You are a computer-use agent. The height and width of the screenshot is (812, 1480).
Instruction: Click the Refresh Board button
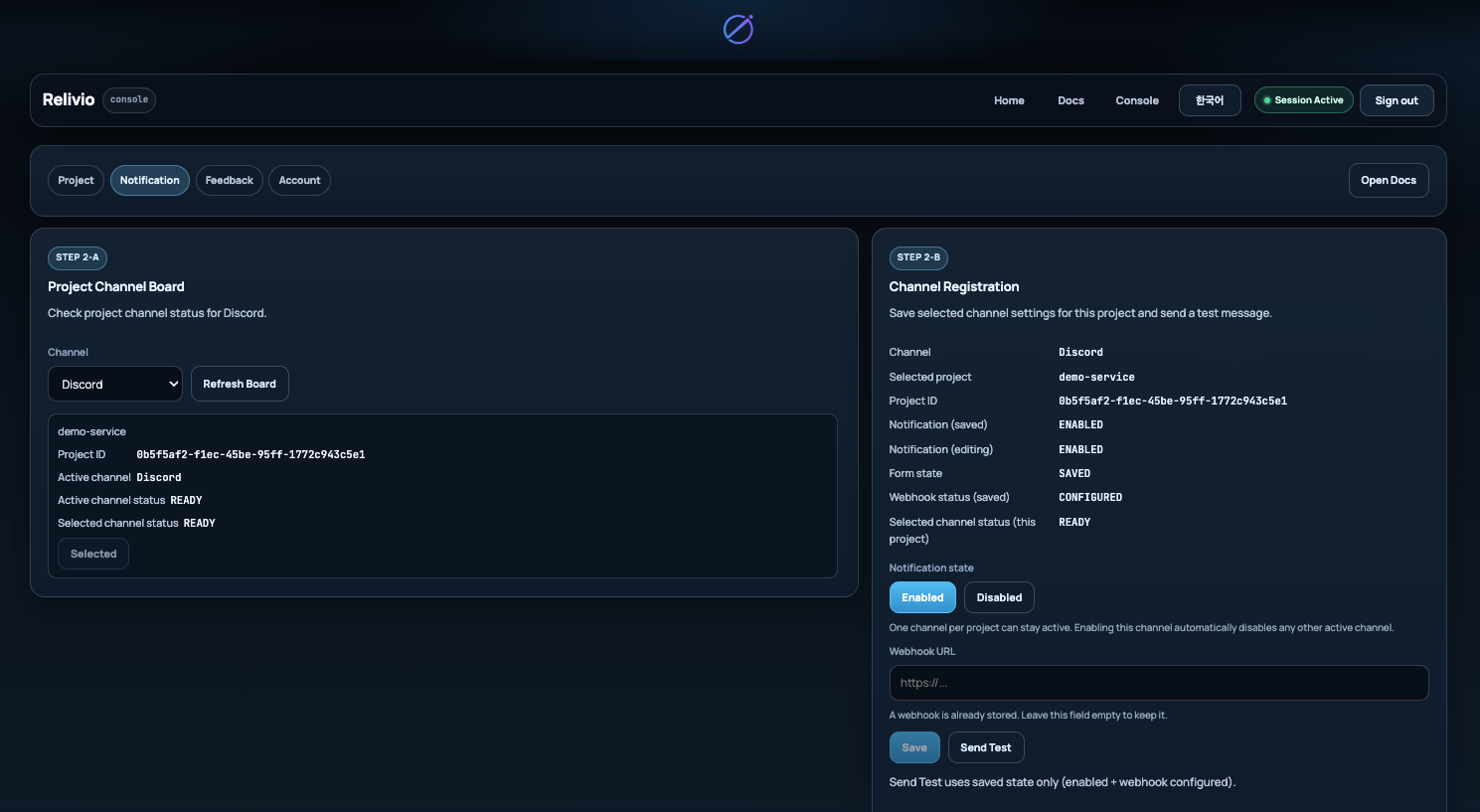(240, 384)
